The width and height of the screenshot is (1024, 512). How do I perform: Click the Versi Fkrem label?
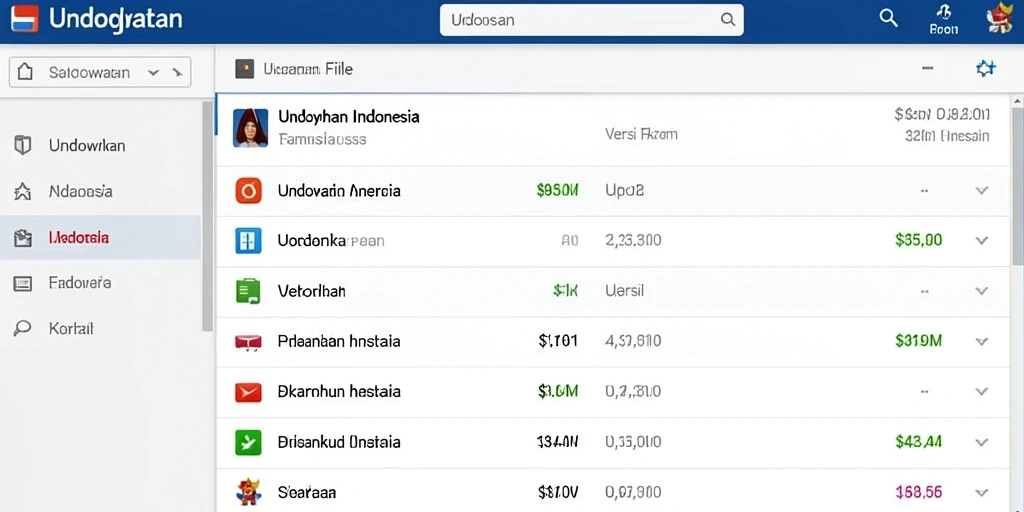tap(641, 134)
